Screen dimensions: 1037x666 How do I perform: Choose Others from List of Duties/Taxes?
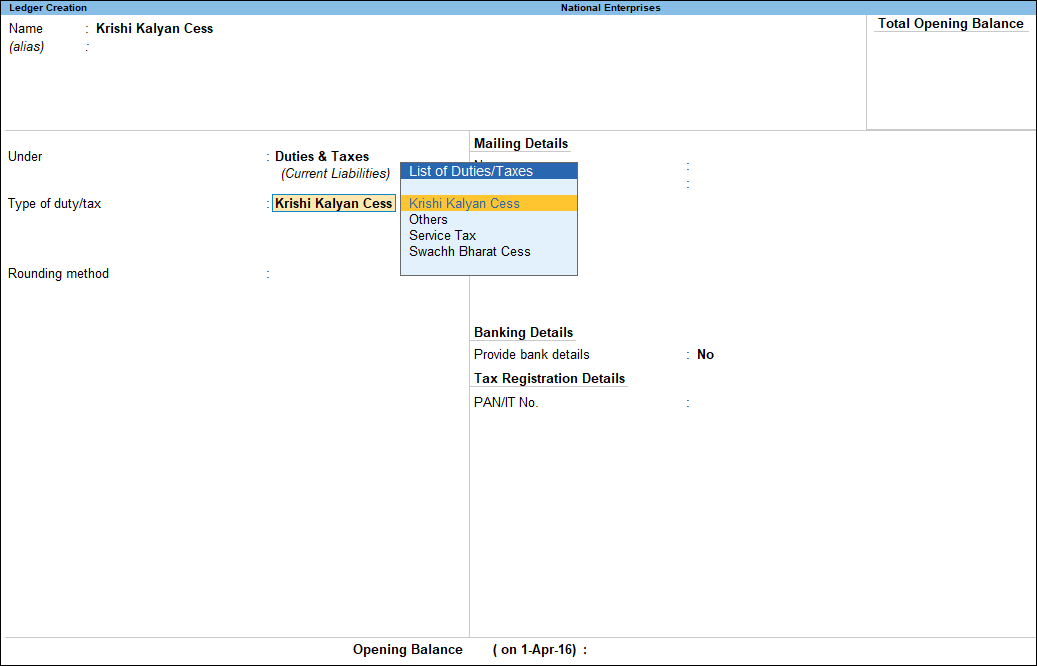tap(489, 220)
